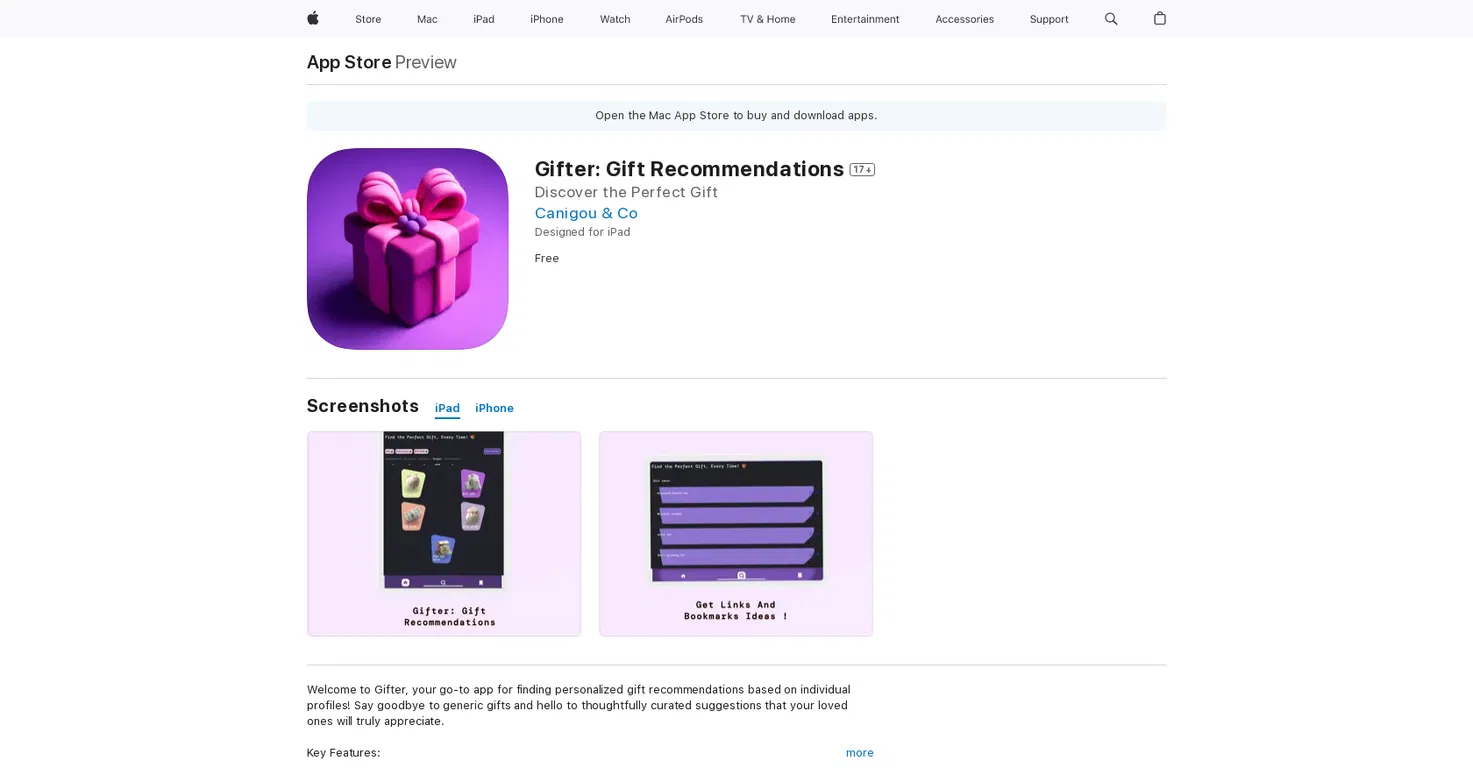Open the Canigou & Co developer link
1473x768 pixels.
(586, 213)
